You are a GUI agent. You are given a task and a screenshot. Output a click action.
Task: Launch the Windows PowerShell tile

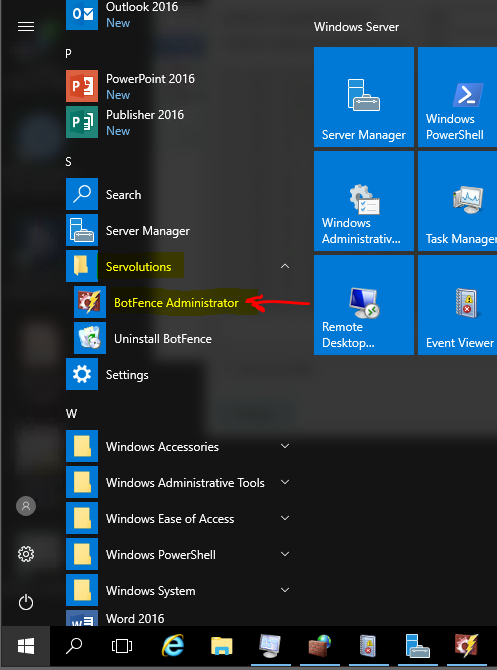coord(457,97)
